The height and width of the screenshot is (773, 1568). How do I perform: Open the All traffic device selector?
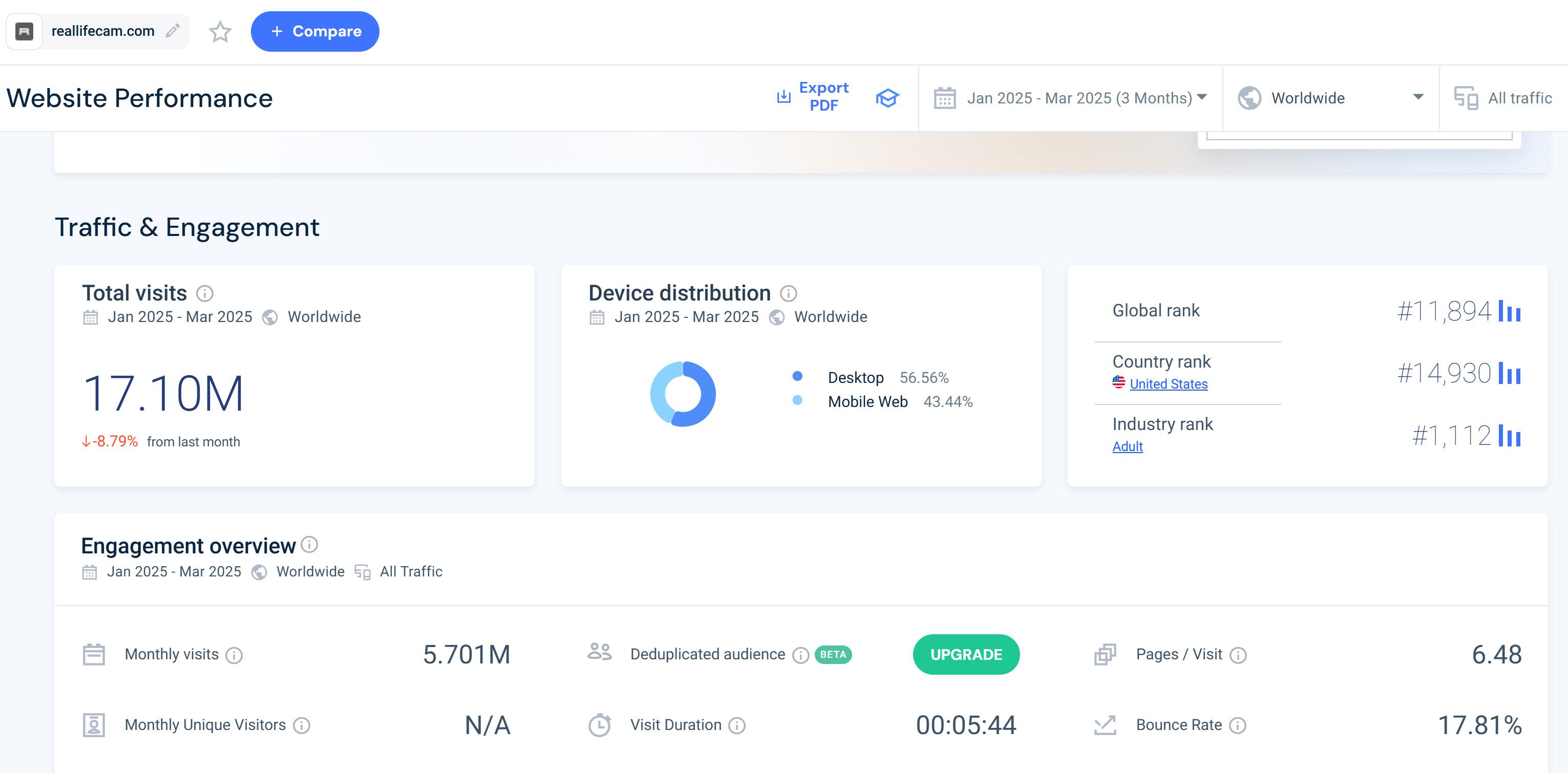[1503, 98]
